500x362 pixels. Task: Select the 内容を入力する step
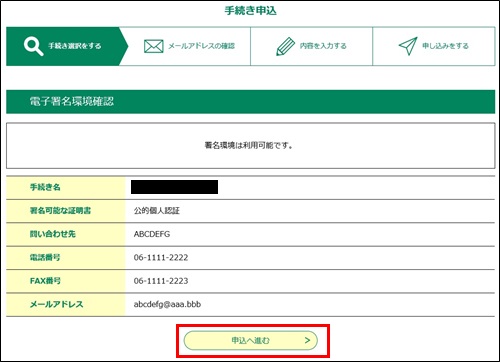click(x=311, y=46)
